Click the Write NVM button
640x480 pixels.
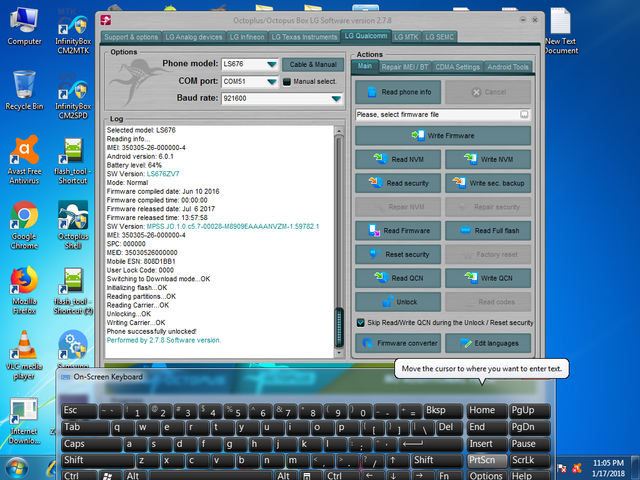pos(488,160)
